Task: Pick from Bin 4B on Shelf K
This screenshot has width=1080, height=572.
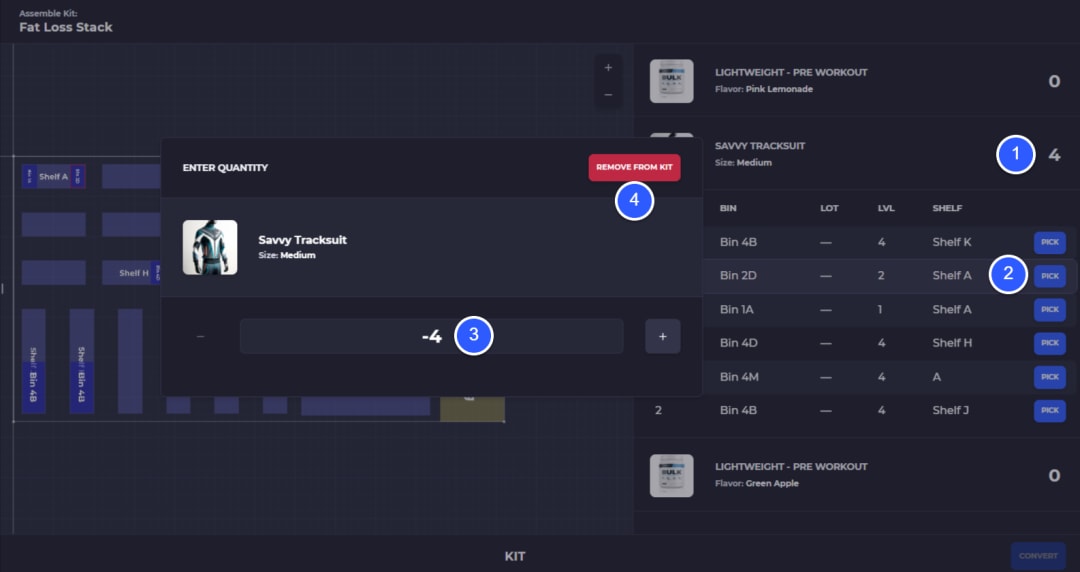Action: pyautogui.click(x=1050, y=243)
